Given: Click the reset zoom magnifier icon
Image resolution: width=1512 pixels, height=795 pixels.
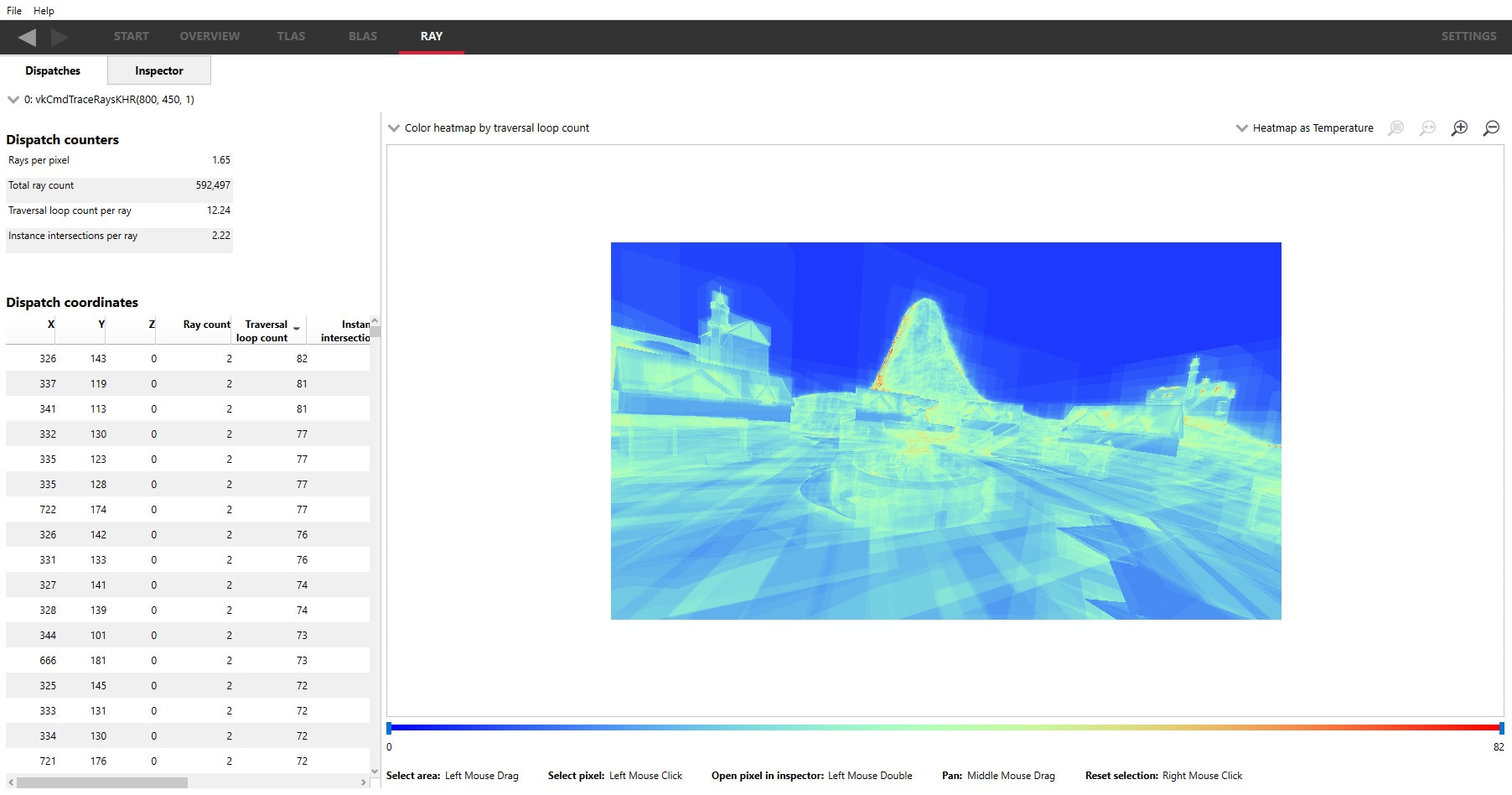Looking at the screenshot, I should pyautogui.click(x=1427, y=128).
